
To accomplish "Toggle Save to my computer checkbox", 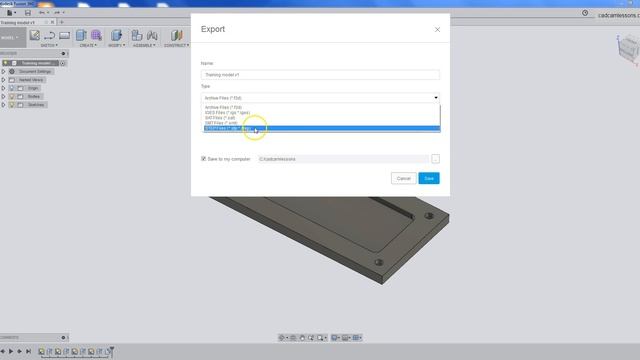I will click(203, 158).
